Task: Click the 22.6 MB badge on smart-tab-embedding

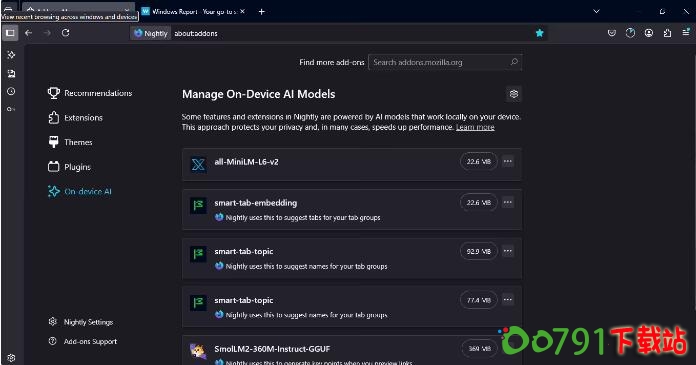Action: 478,202
